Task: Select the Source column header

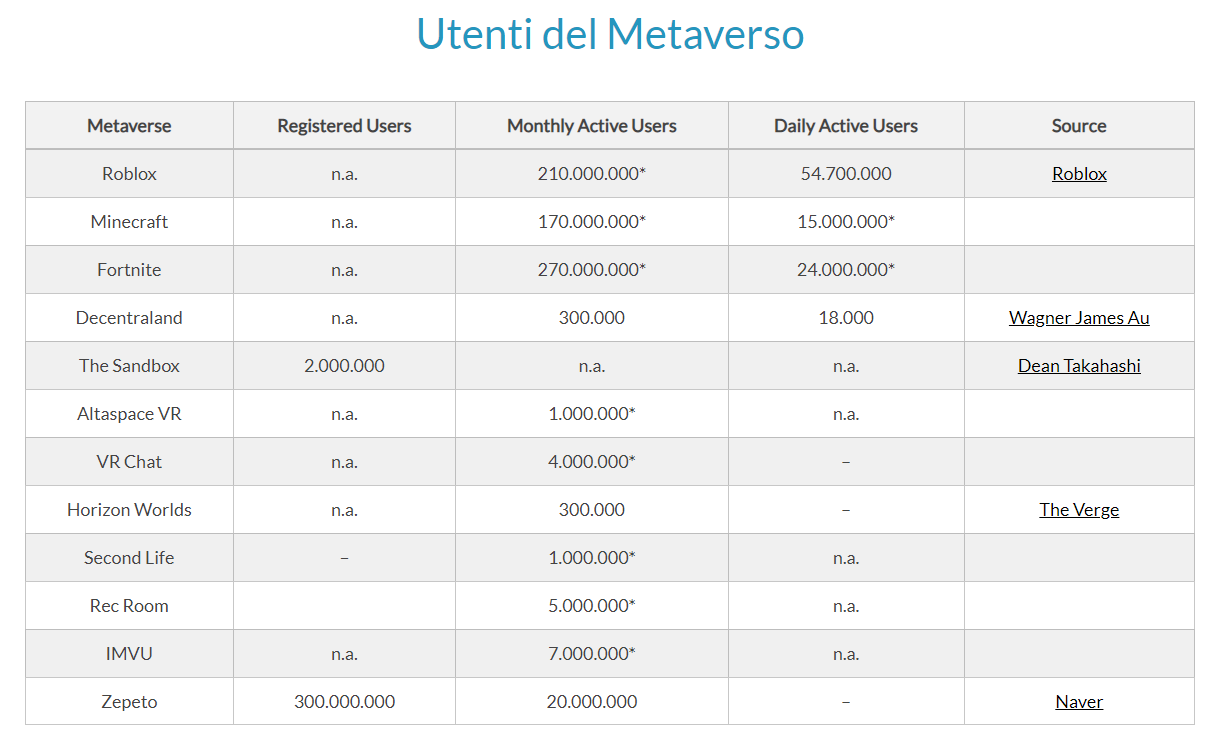Action: click(1079, 126)
